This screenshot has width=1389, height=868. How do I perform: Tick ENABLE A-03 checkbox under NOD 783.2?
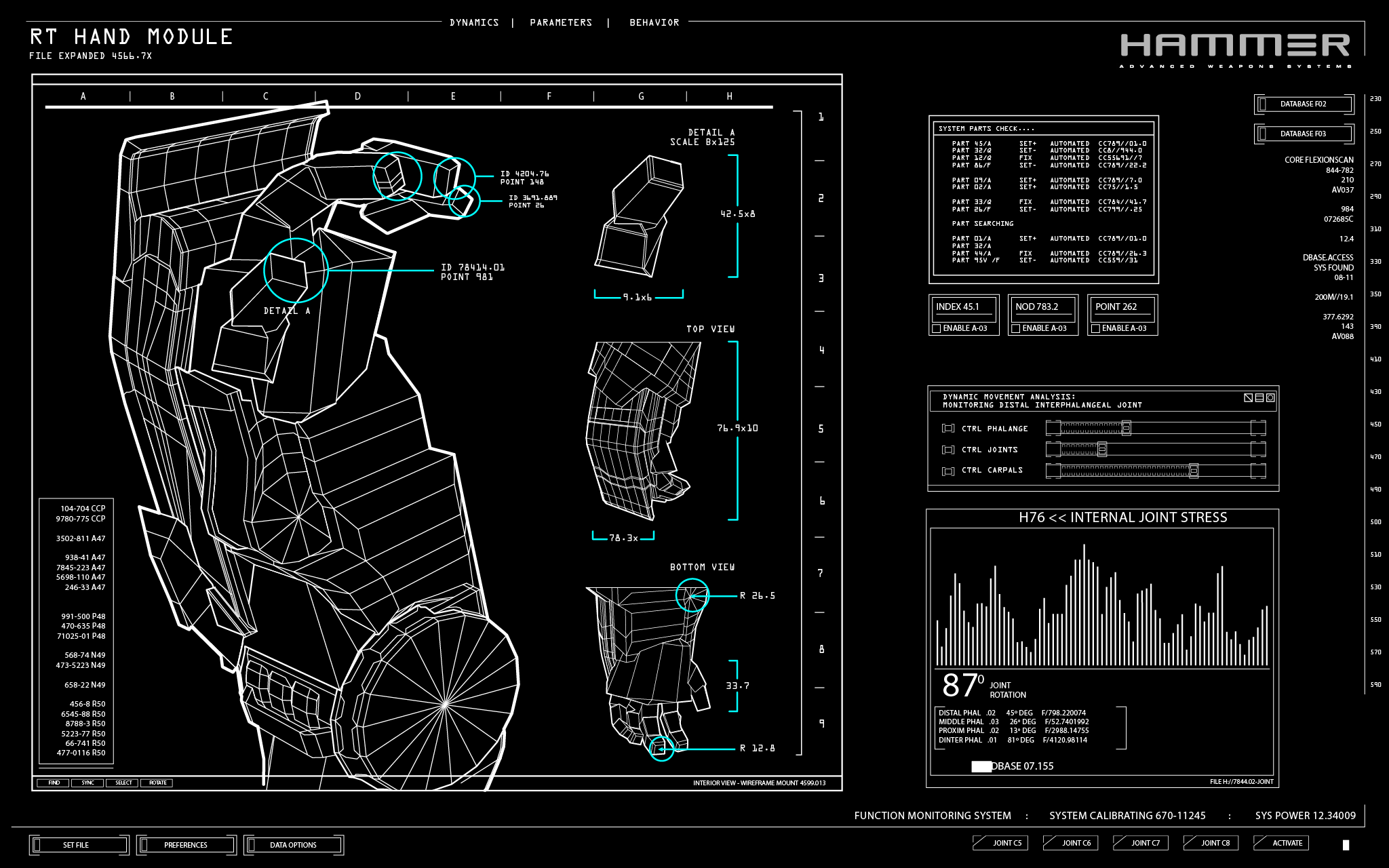click(1016, 329)
